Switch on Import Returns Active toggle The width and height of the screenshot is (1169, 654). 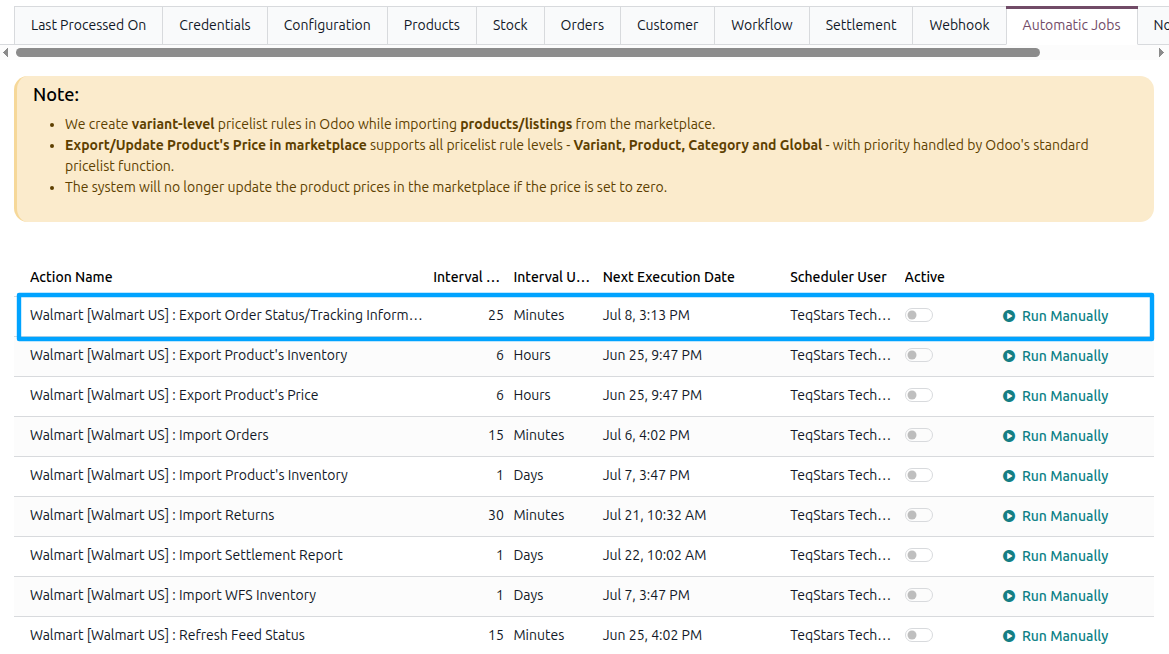pyautogui.click(x=918, y=515)
